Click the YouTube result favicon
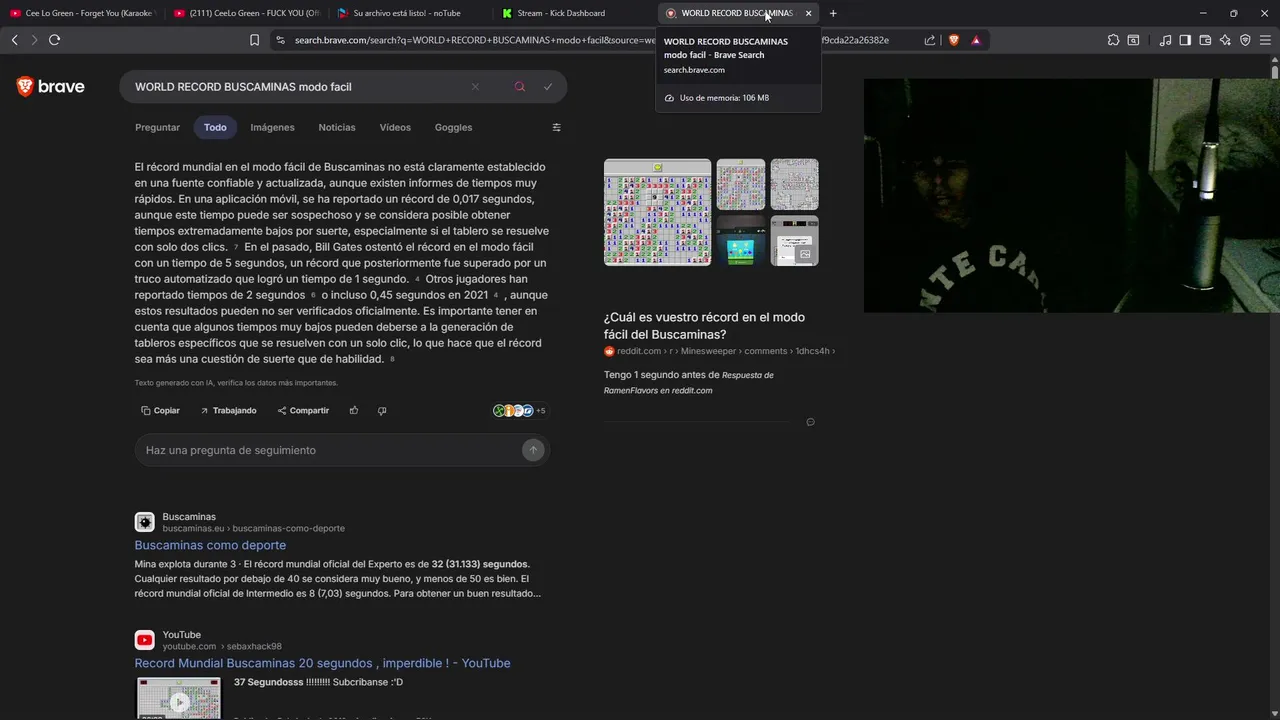 pos(145,640)
